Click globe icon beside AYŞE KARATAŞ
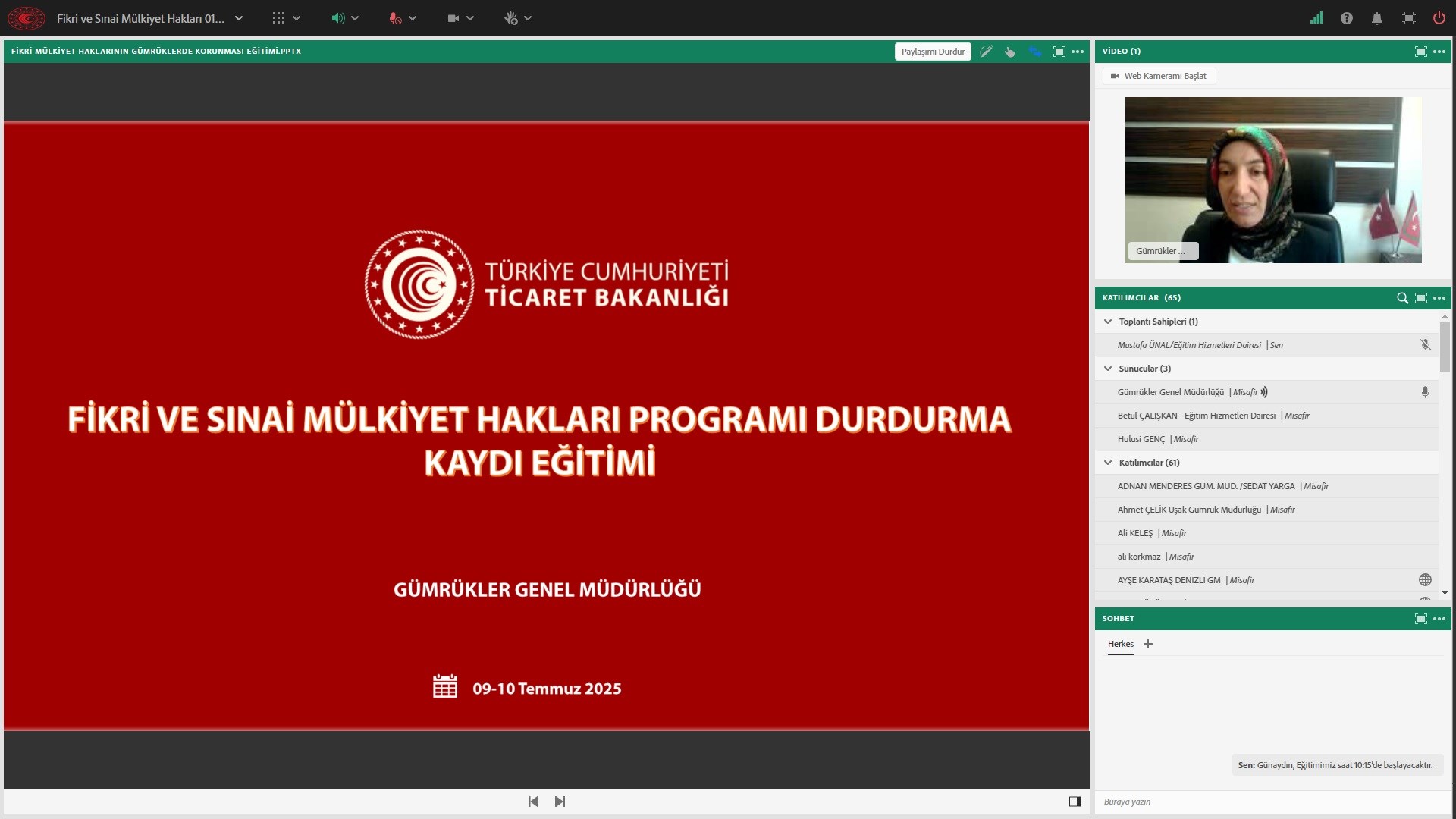 click(x=1426, y=580)
